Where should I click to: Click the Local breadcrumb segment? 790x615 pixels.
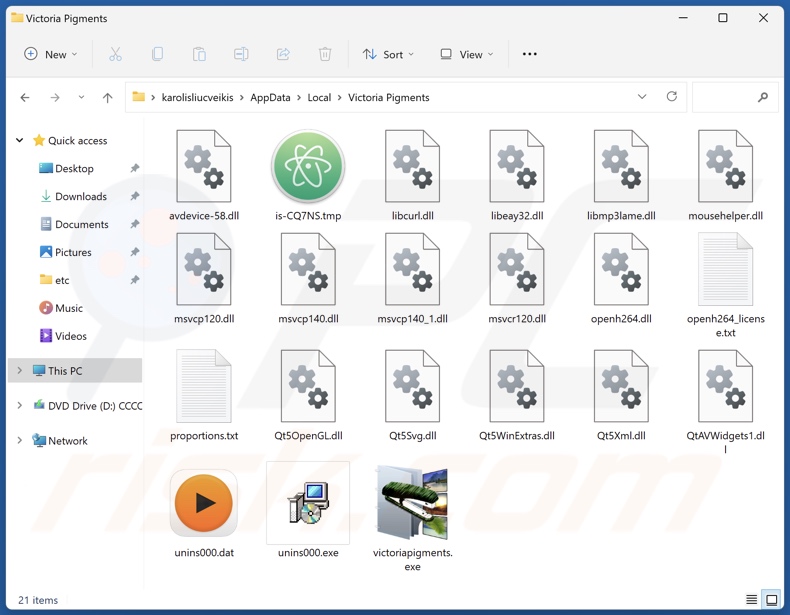pos(319,97)
